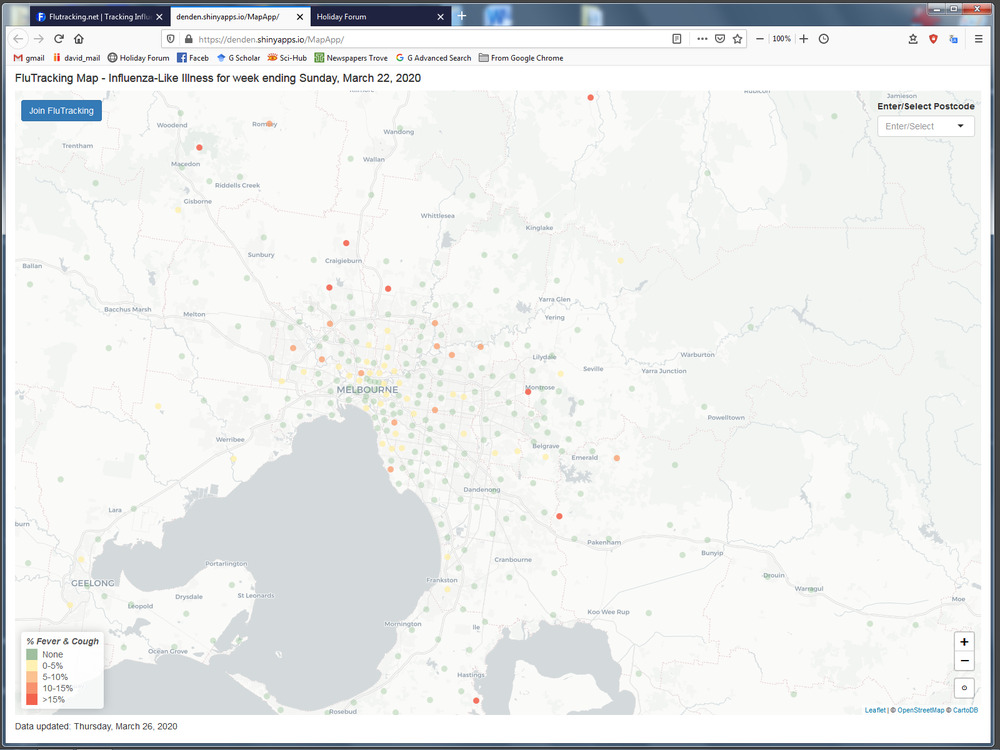
Task: Zoom in the map with plus button
Action: pyautogui.click(x=964, y=642)
